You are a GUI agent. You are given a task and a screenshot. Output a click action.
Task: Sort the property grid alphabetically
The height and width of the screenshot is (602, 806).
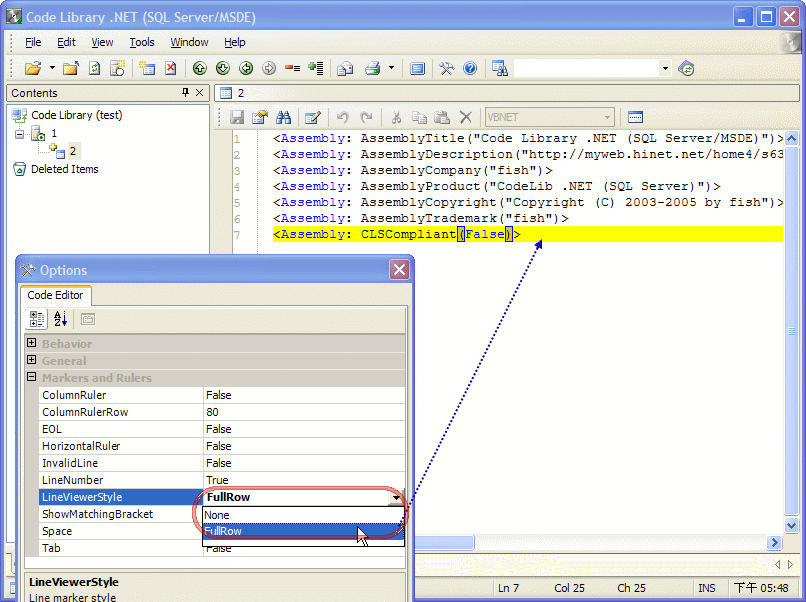tap(60, 319)
